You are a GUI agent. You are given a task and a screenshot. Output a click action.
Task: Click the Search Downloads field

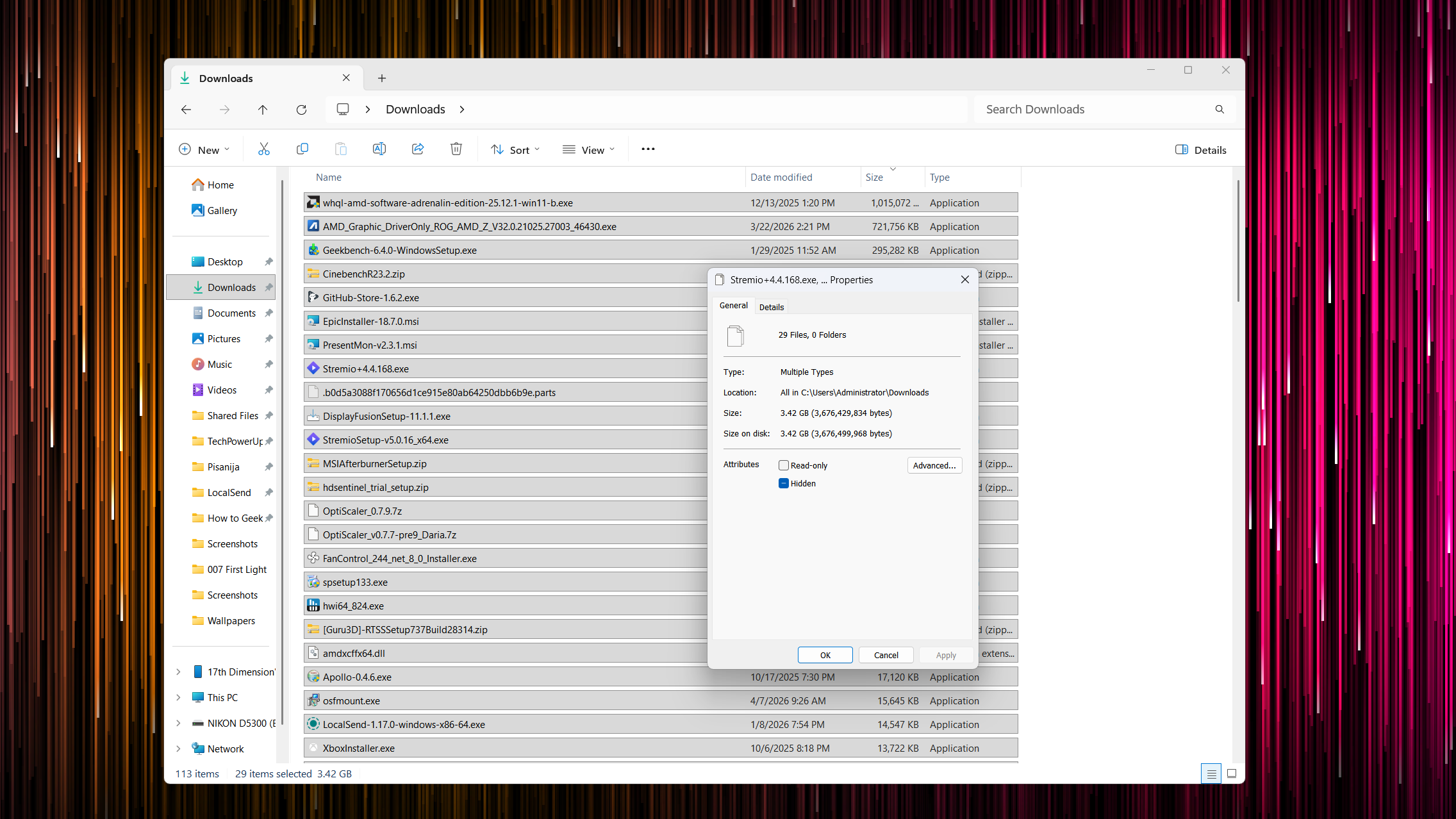(x=1096, y=110)
